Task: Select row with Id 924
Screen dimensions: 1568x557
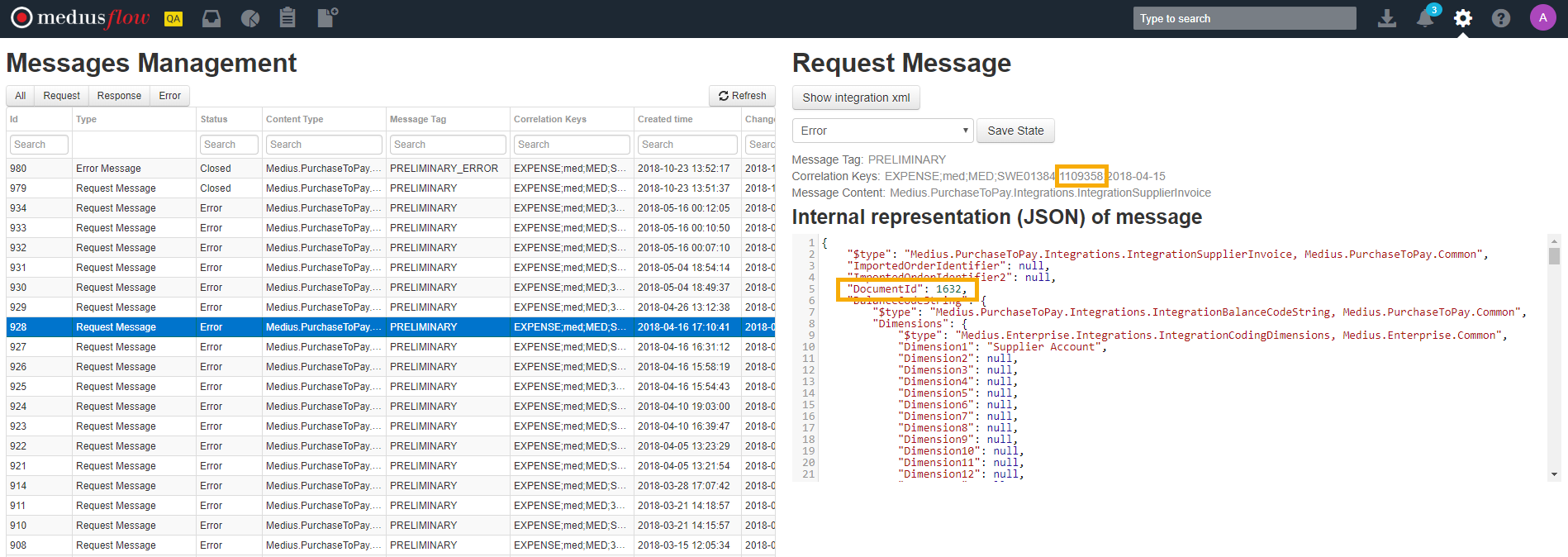Action: point(391,407)
